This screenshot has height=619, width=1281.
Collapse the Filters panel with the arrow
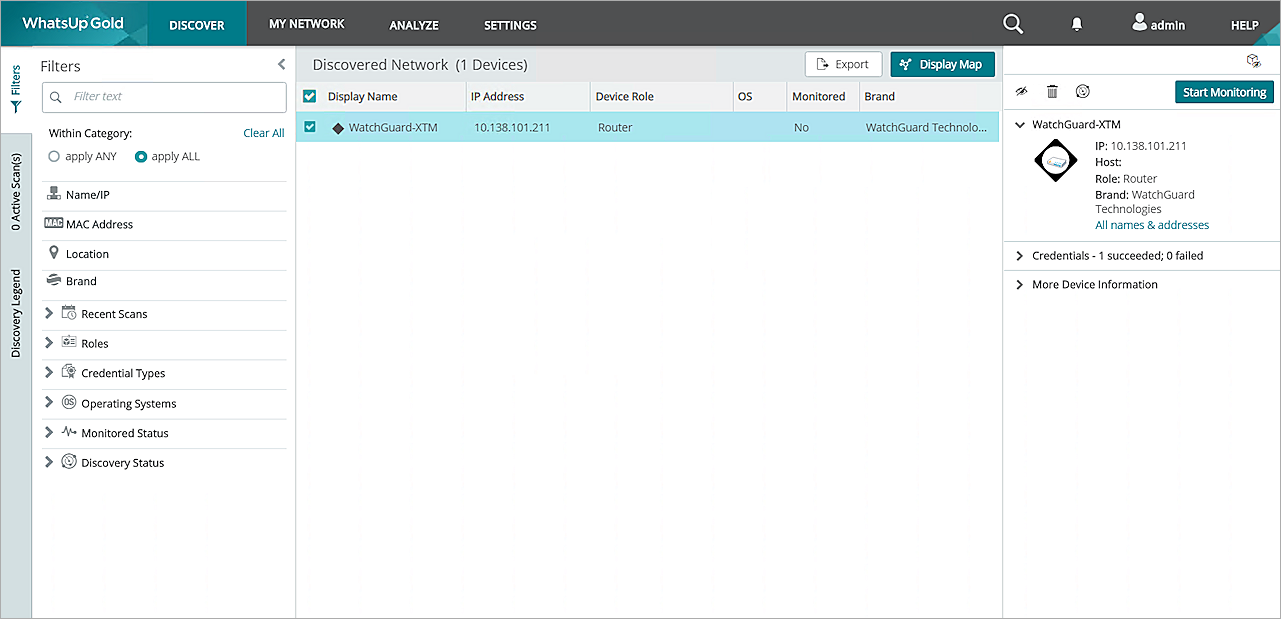(x=281, y=65)
